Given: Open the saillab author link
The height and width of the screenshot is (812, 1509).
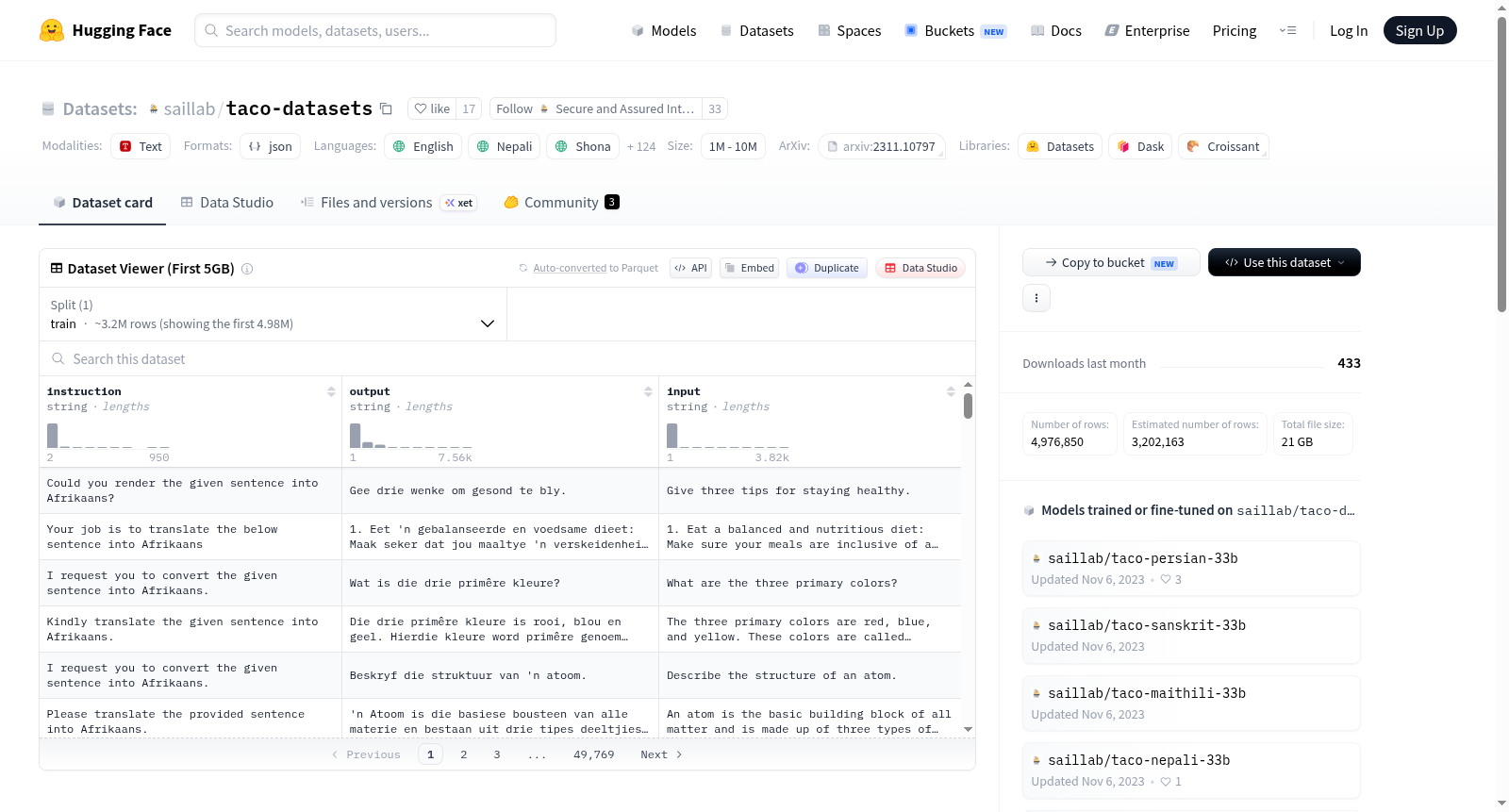Looking at the screenshot, I should pyautogui.click(x=189, y=108).
